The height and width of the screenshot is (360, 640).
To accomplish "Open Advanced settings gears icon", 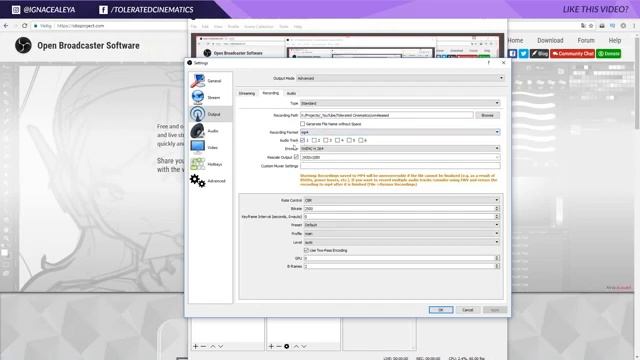I will tap(198, 180).
